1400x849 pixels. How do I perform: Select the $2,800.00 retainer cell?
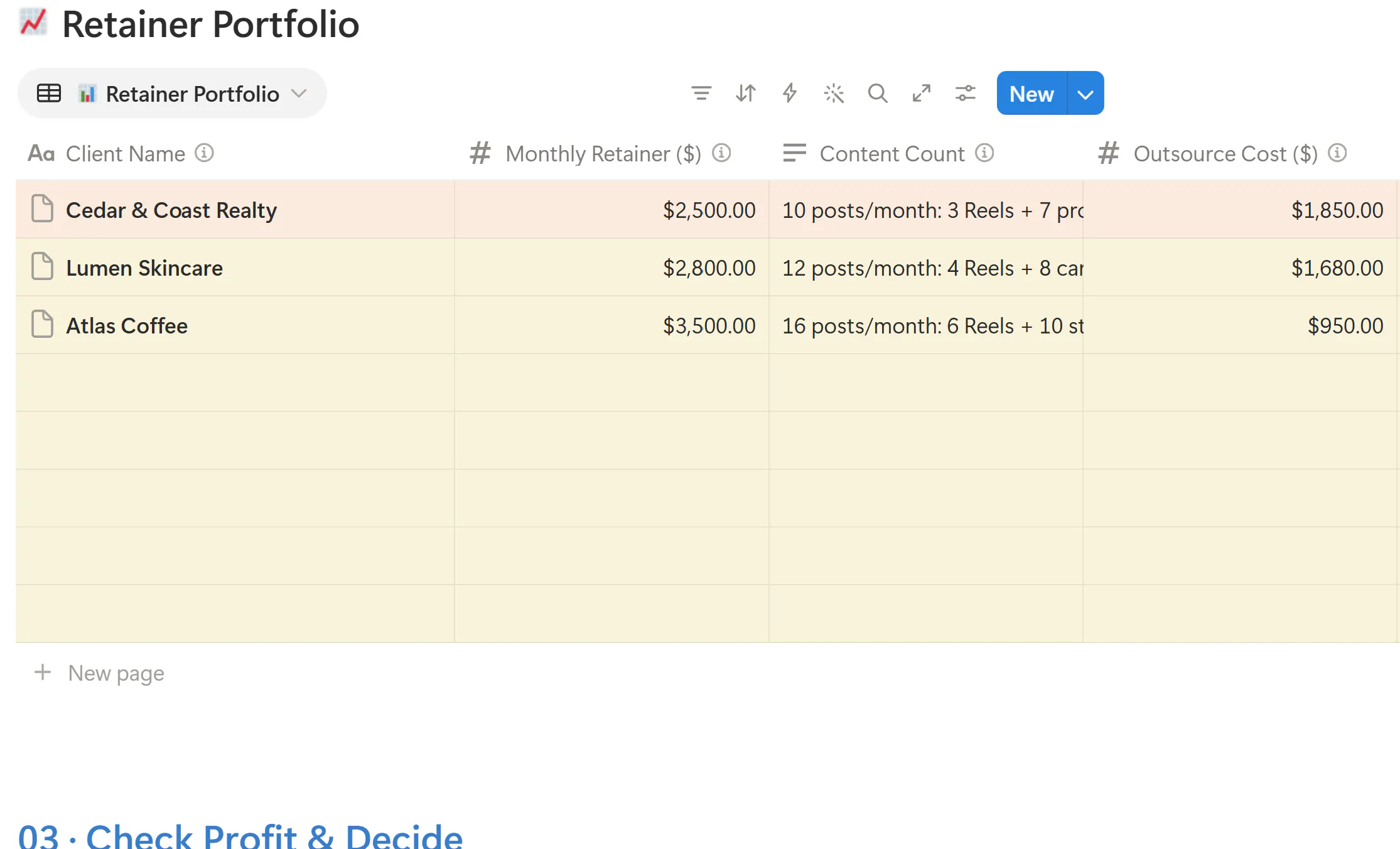point(612,268)
